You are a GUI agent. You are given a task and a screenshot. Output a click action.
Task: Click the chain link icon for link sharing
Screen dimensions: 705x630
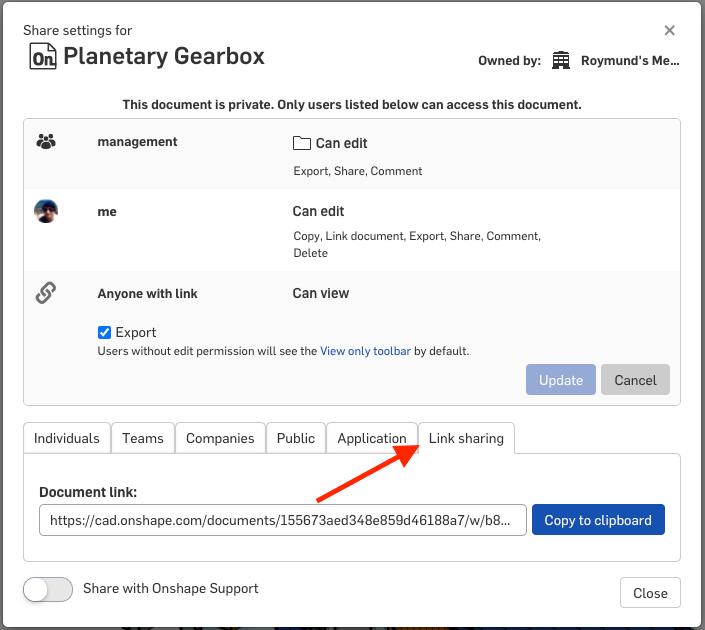(46, 294)
